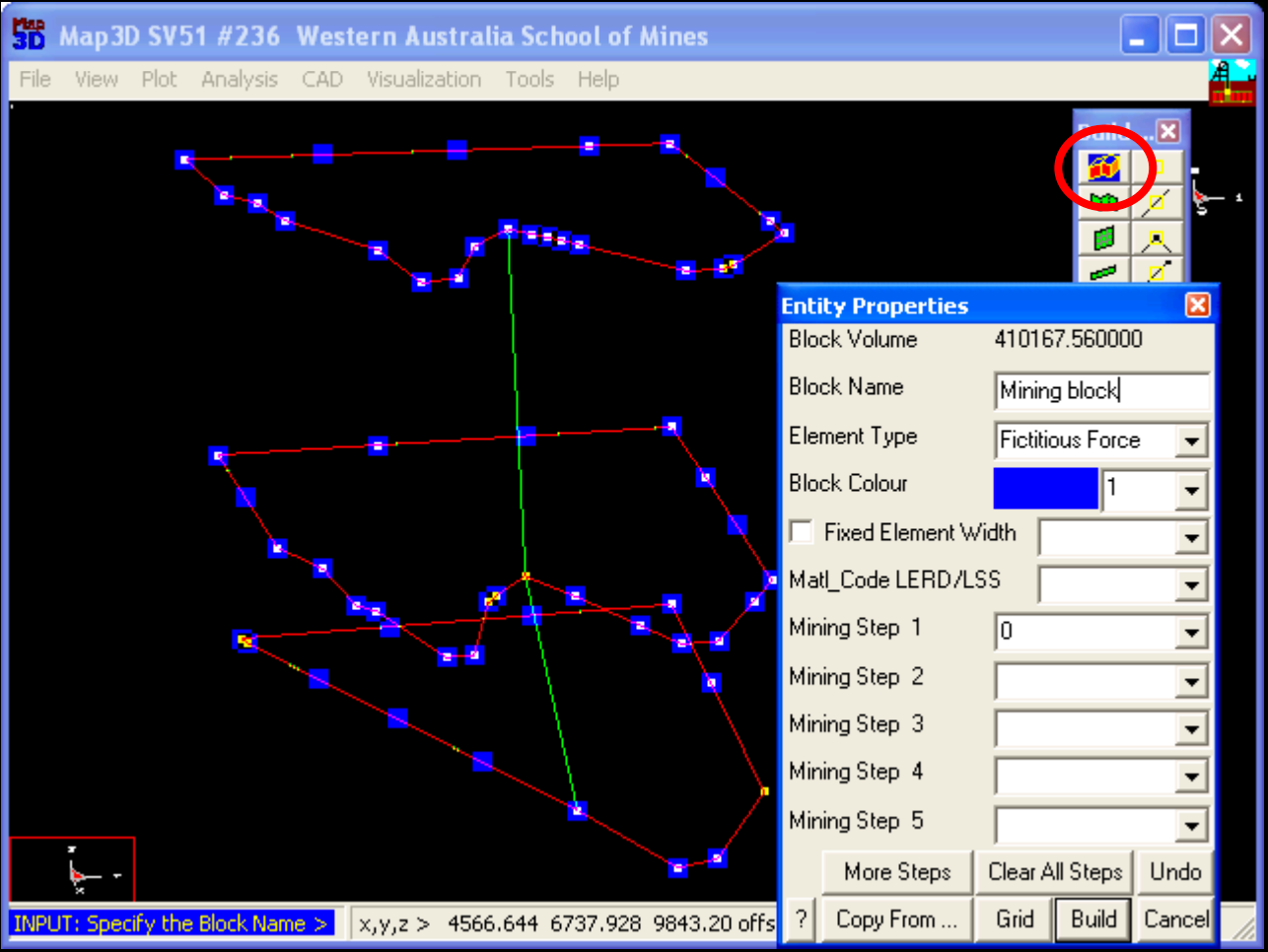Click the More Steps button
Screen dimensions: 1268x952
click(x=897, y=872)
